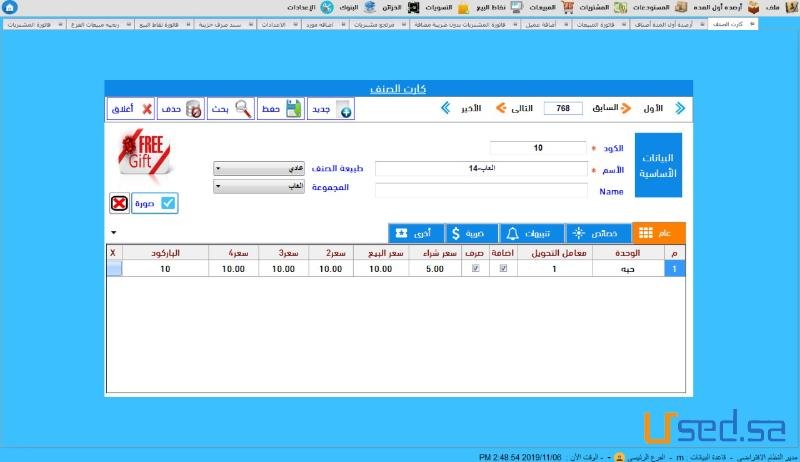This screenshot has width=800, height=462.
Task: Open the المجموعة group dropdown
Action: coord(259,186)
